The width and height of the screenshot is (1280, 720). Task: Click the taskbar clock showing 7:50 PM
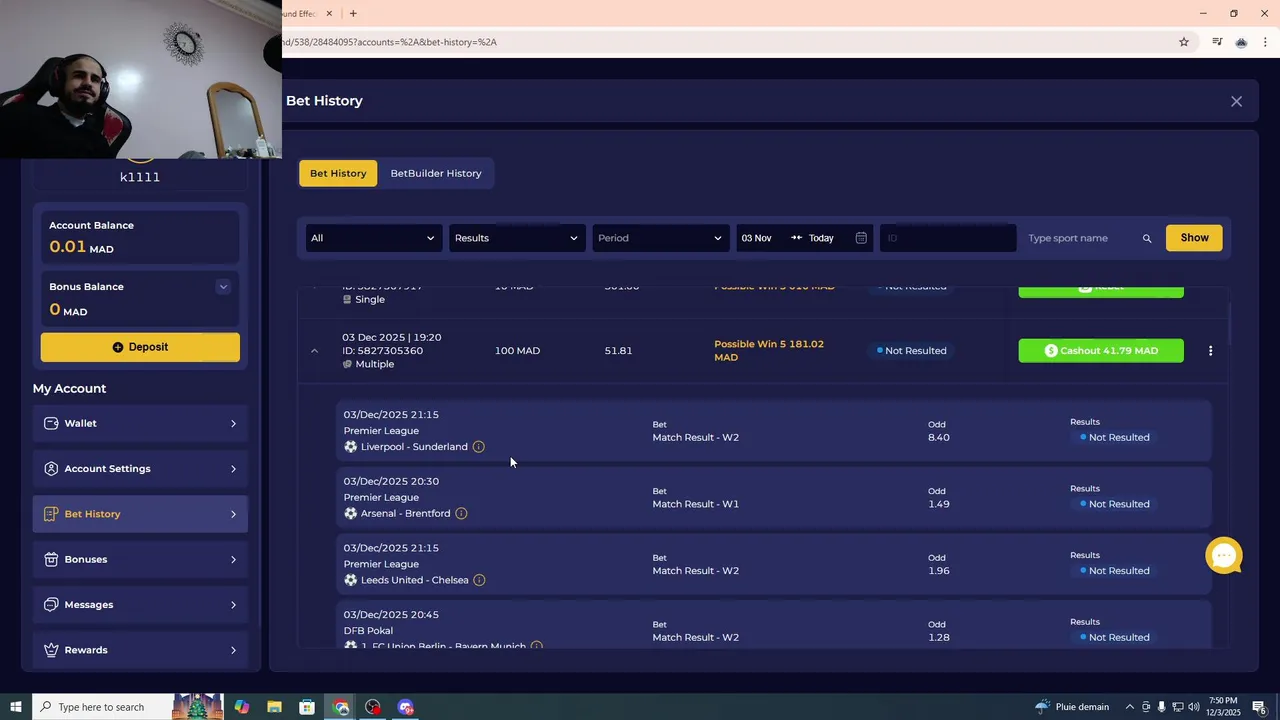click(x=1223, y=707)
